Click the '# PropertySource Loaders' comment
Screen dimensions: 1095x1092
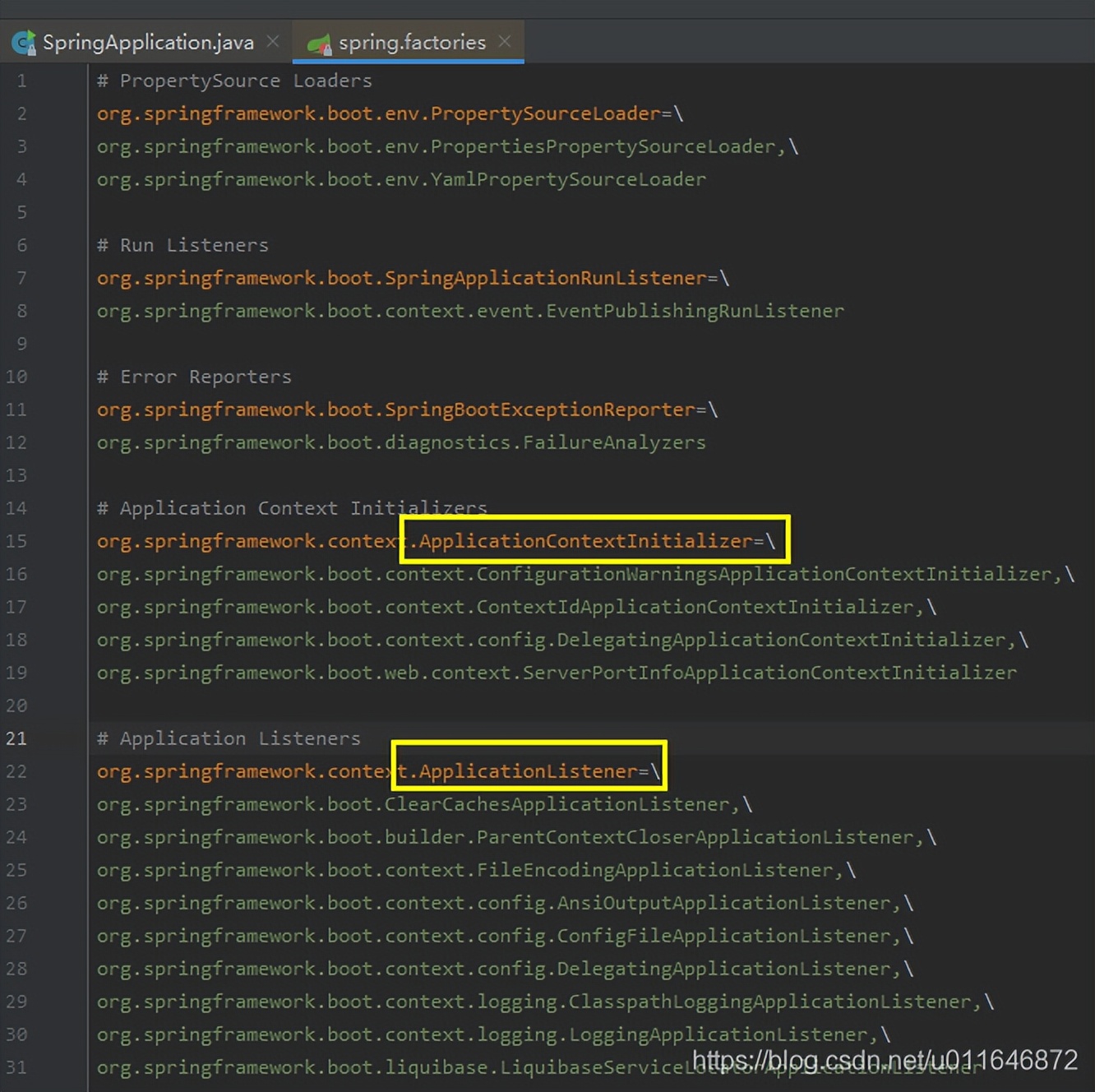point(234,81)
